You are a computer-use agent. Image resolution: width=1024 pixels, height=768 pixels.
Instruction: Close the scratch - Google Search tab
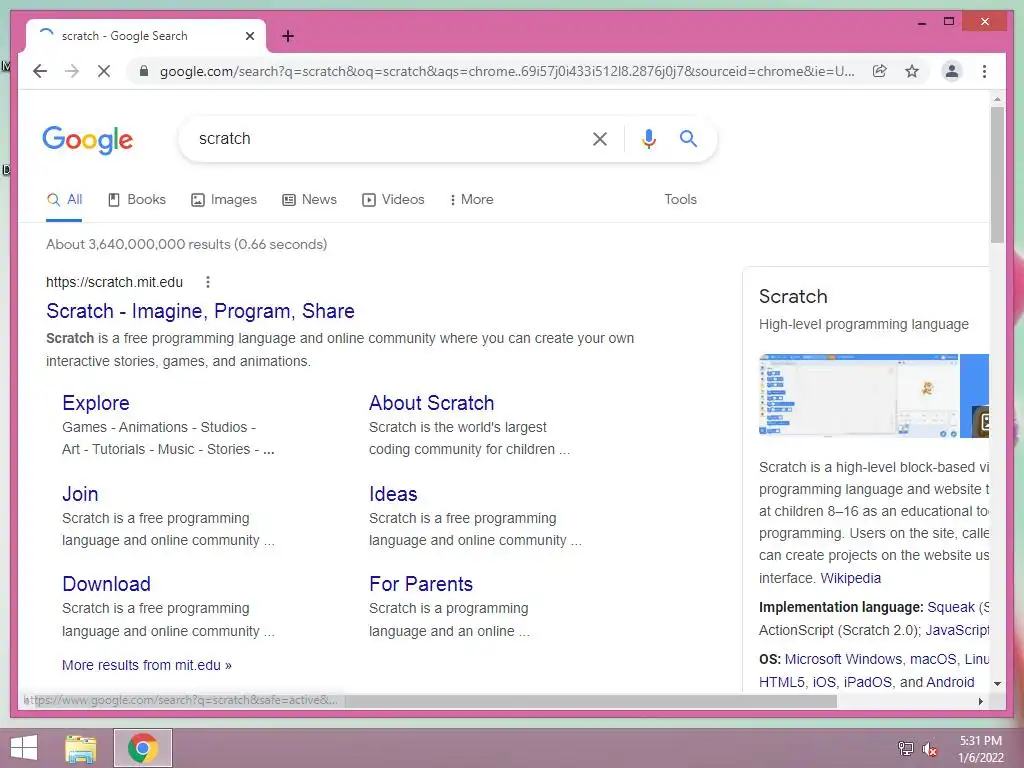[x=249, y=36]
